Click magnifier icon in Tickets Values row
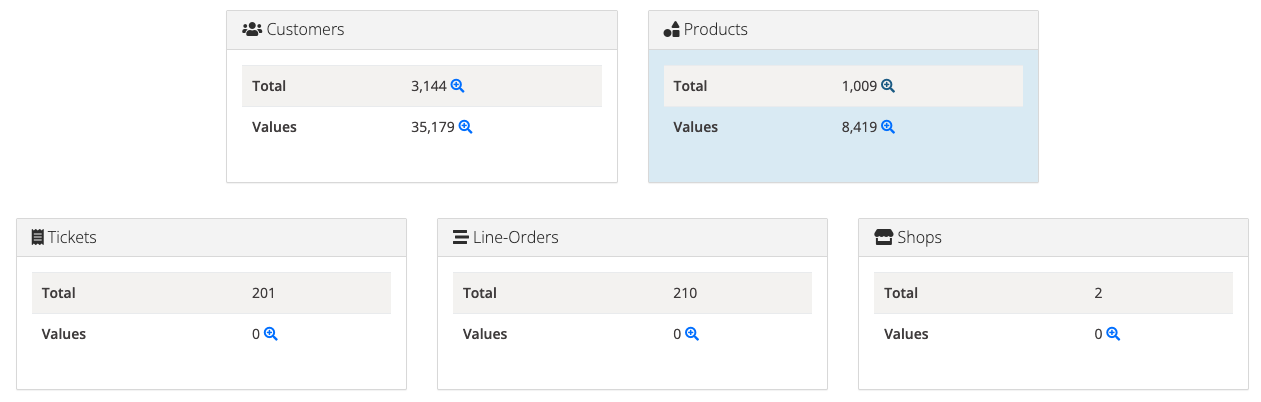1261x402 pixels. [270, 334]
